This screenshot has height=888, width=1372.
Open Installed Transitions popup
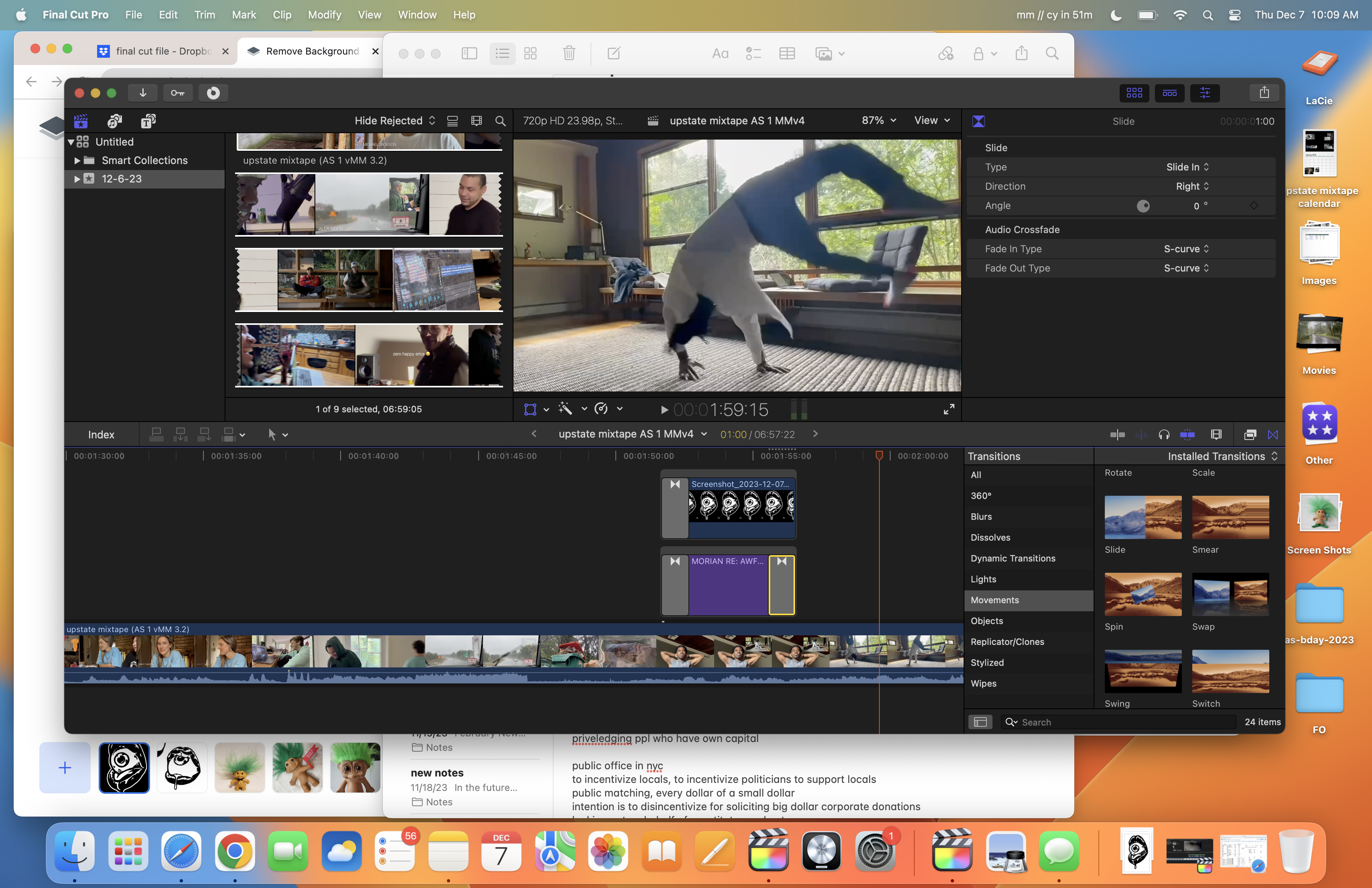click(1222, 456)
